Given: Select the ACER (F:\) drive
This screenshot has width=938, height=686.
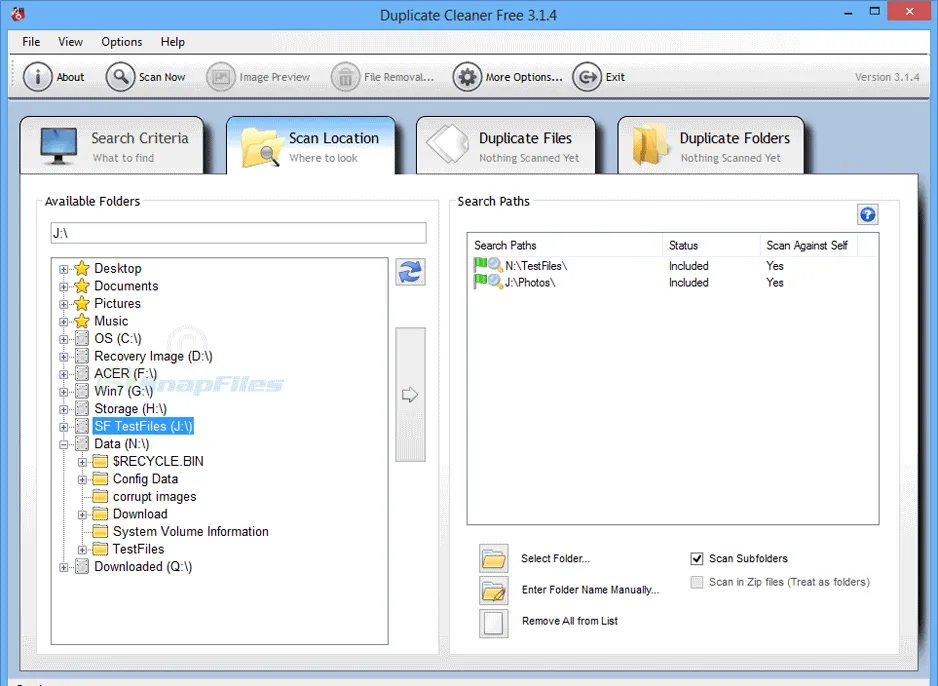Looking at the screenshot, I should (x=126, y=374).
